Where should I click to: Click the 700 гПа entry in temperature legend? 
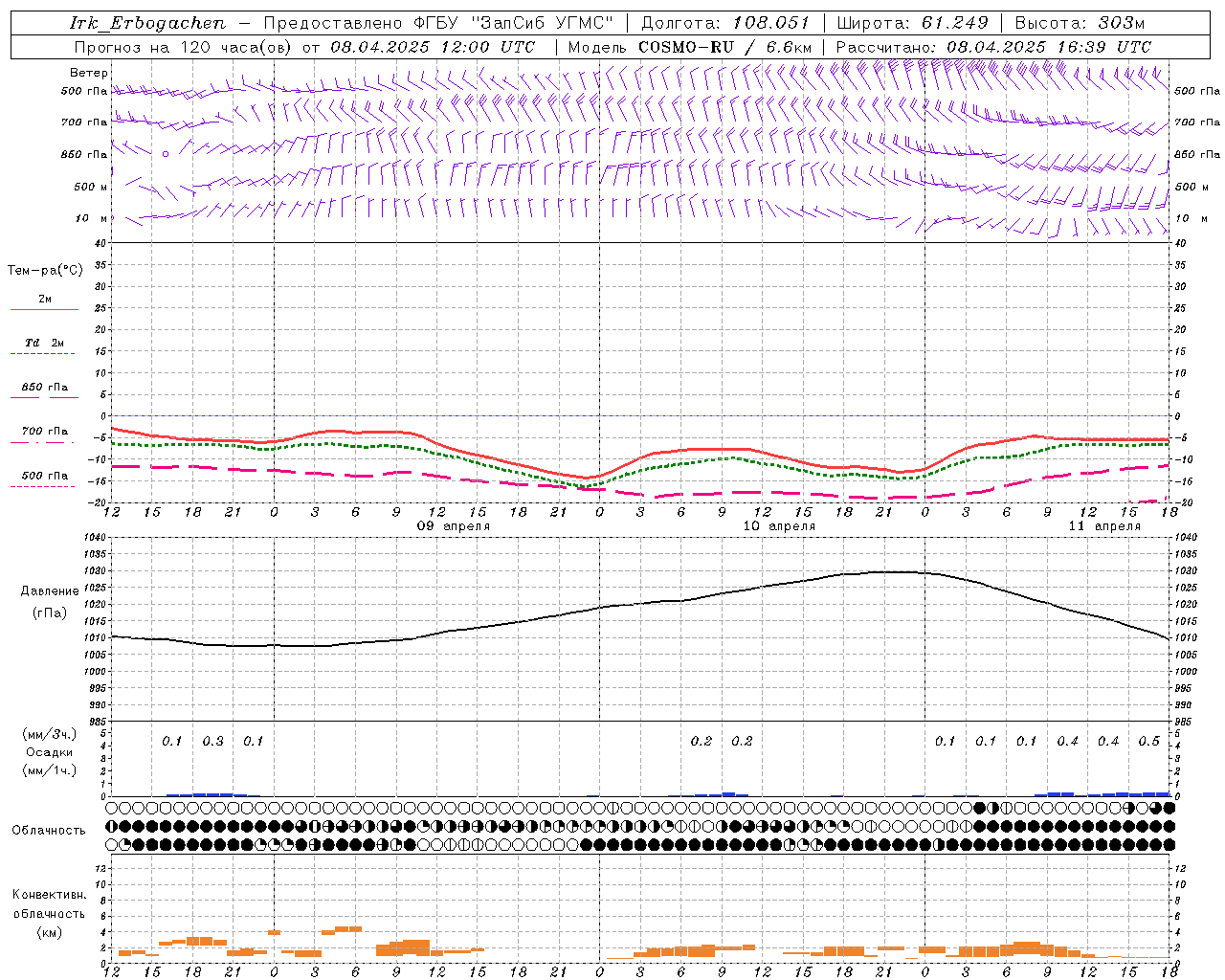(x=45, y=432)
